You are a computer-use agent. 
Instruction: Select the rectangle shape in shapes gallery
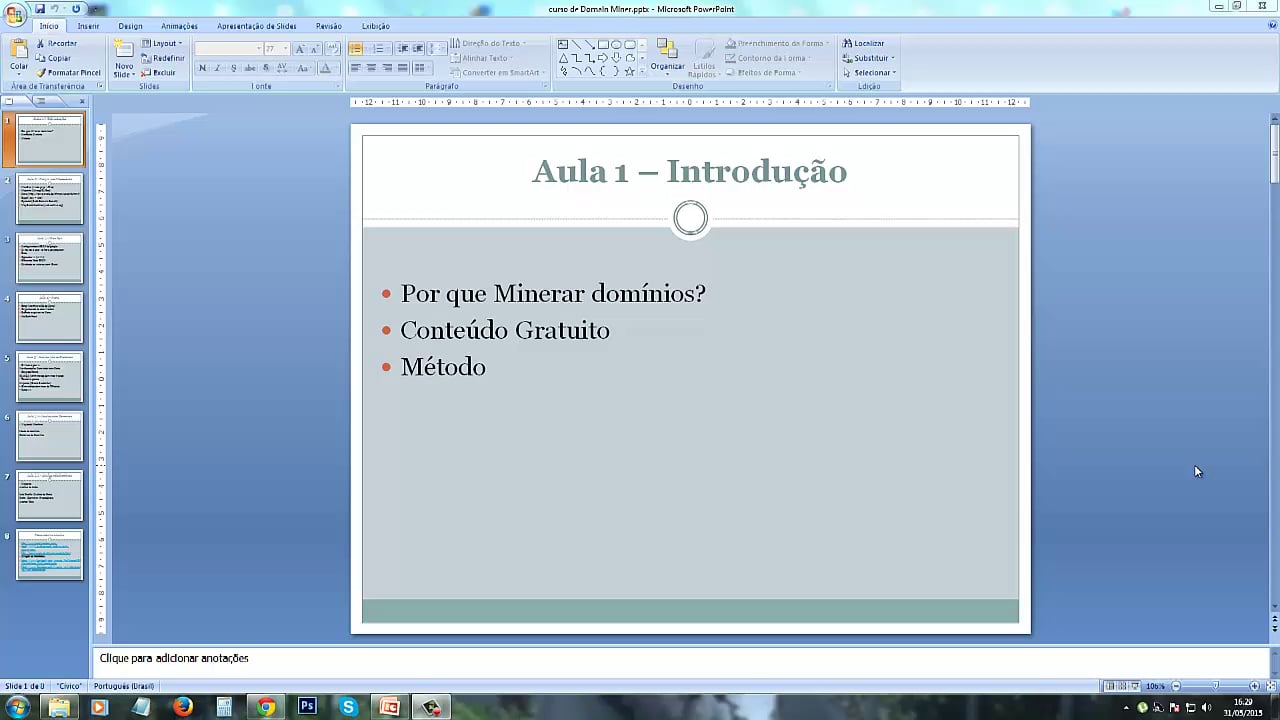pos(603,44)
